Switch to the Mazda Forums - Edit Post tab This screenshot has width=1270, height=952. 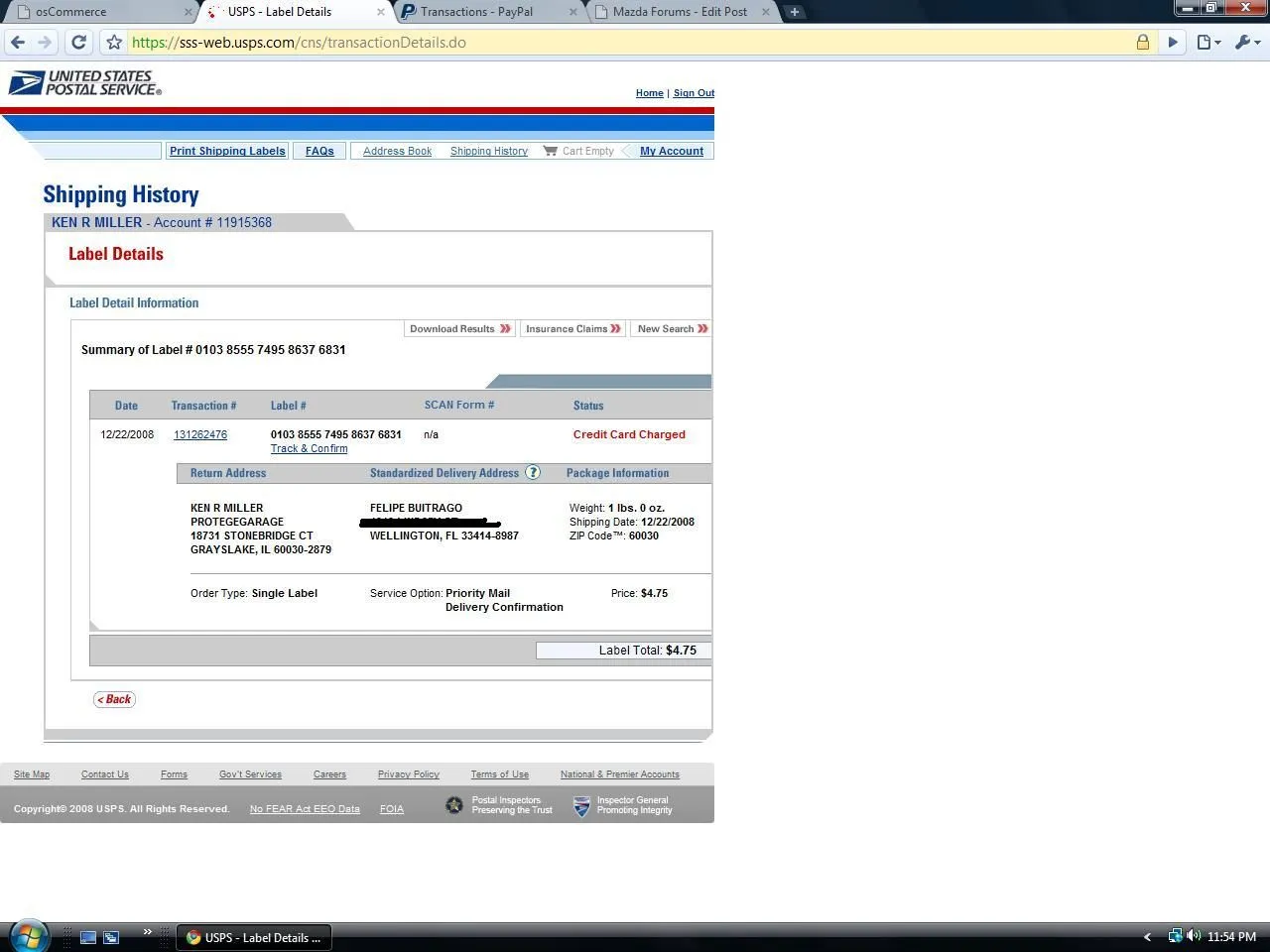click(x=680, y=12)
